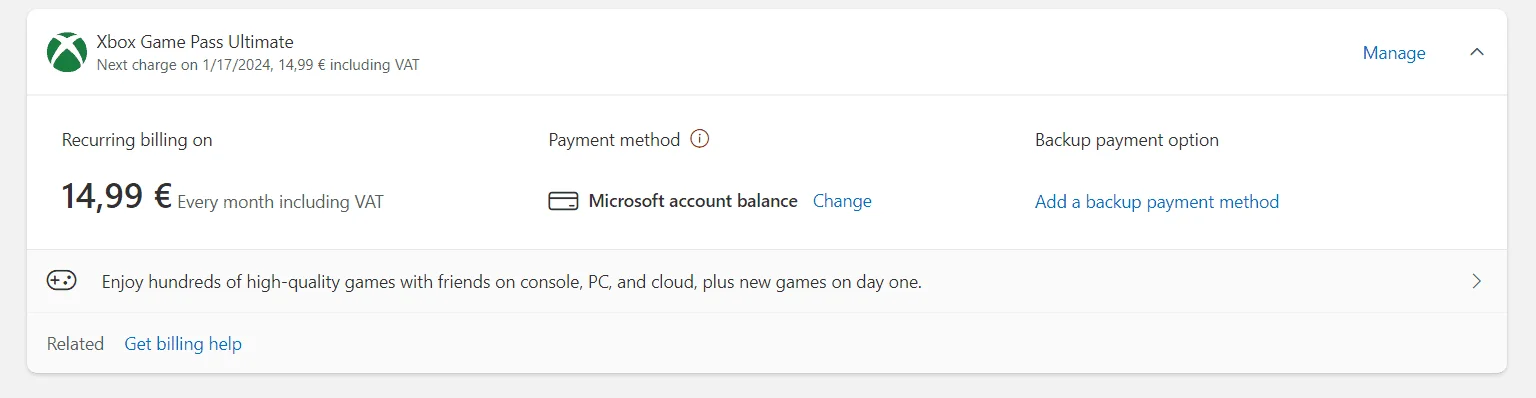Expand game benefits with the right chevron
1536x398 pixels.
[x=1476, y=281]
